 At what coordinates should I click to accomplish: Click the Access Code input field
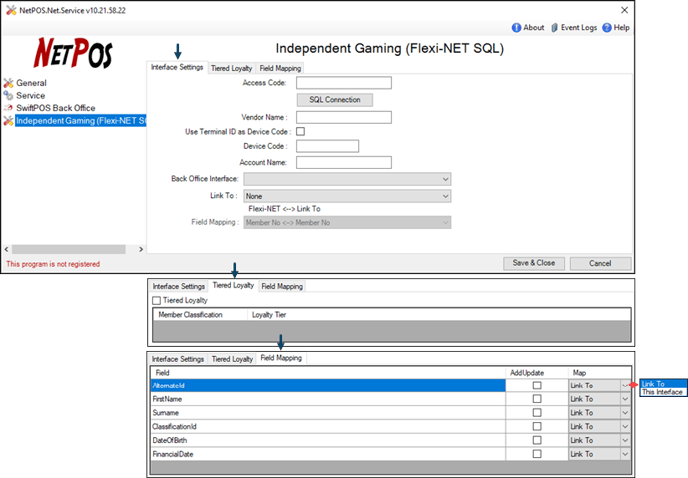click(x=344, y=83)
